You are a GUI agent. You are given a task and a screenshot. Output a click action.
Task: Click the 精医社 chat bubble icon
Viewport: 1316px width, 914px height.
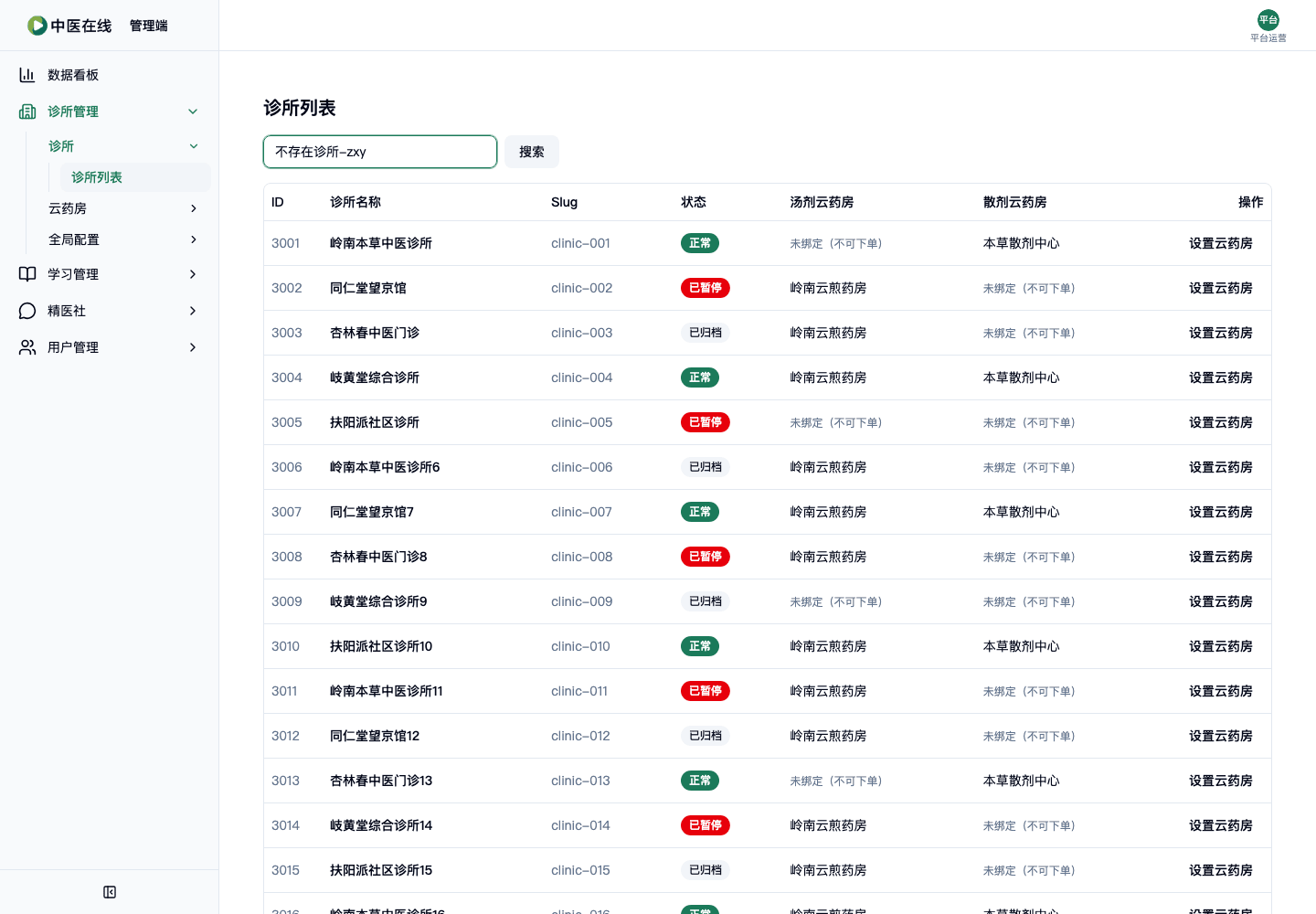(x=27, y=311)
